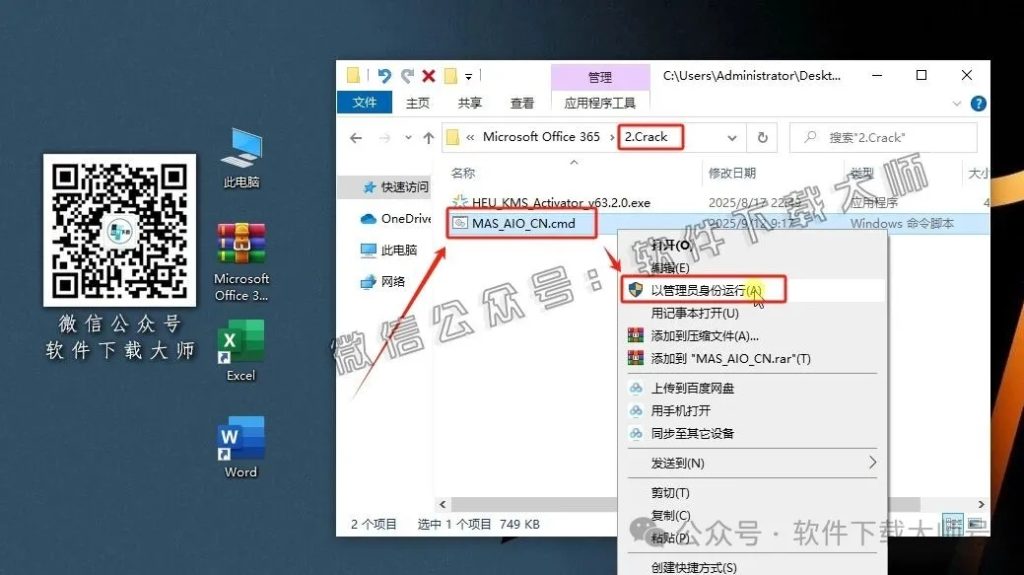Click the HEU_KMS_Activator file icon
This screenshot has height=575, width=1024.
click(460, 201)
